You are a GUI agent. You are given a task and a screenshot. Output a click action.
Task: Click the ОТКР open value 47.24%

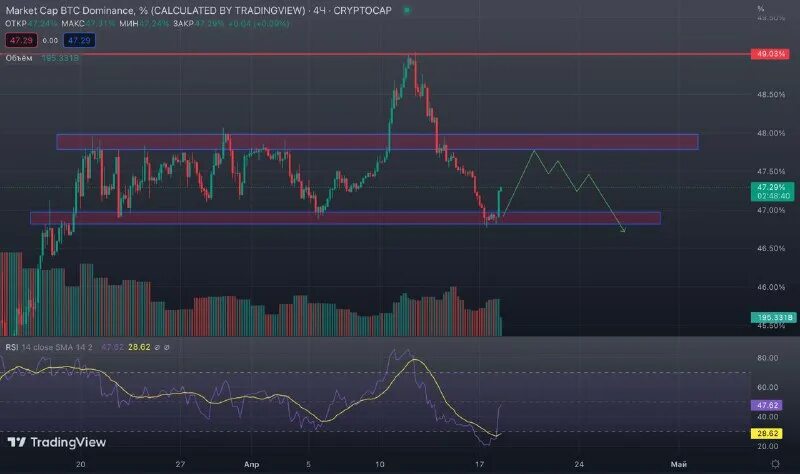pos(43,23)
